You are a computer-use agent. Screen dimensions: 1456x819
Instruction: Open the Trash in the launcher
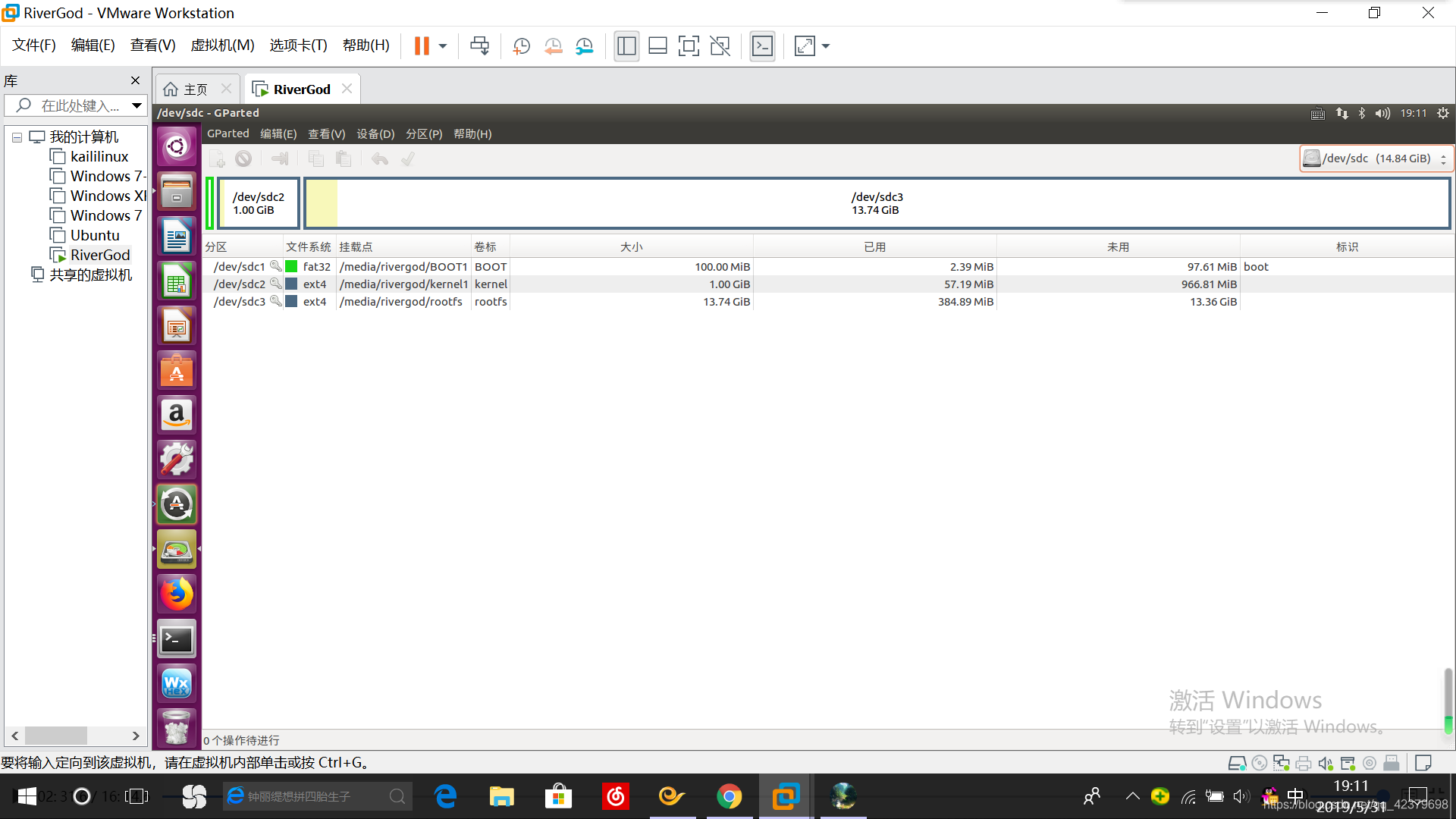(177, 728)
